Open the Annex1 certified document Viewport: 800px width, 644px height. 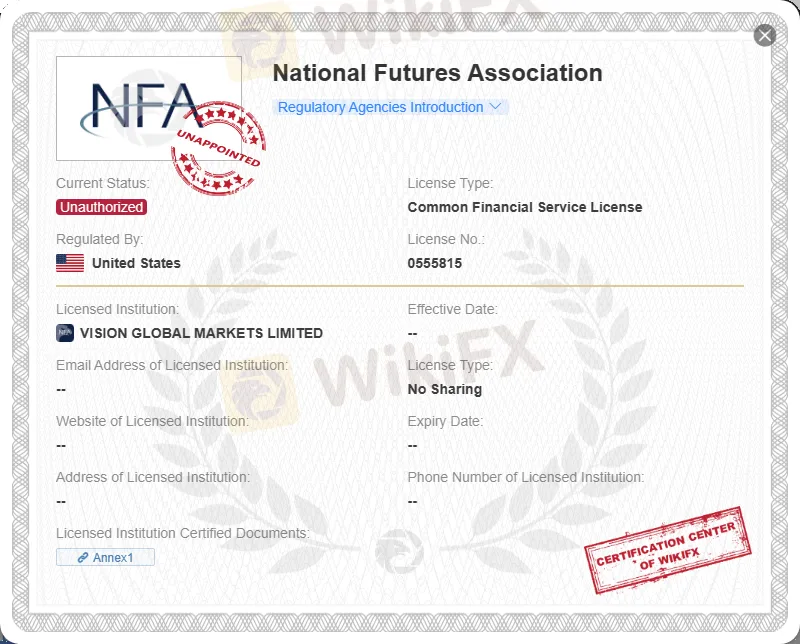105,557
